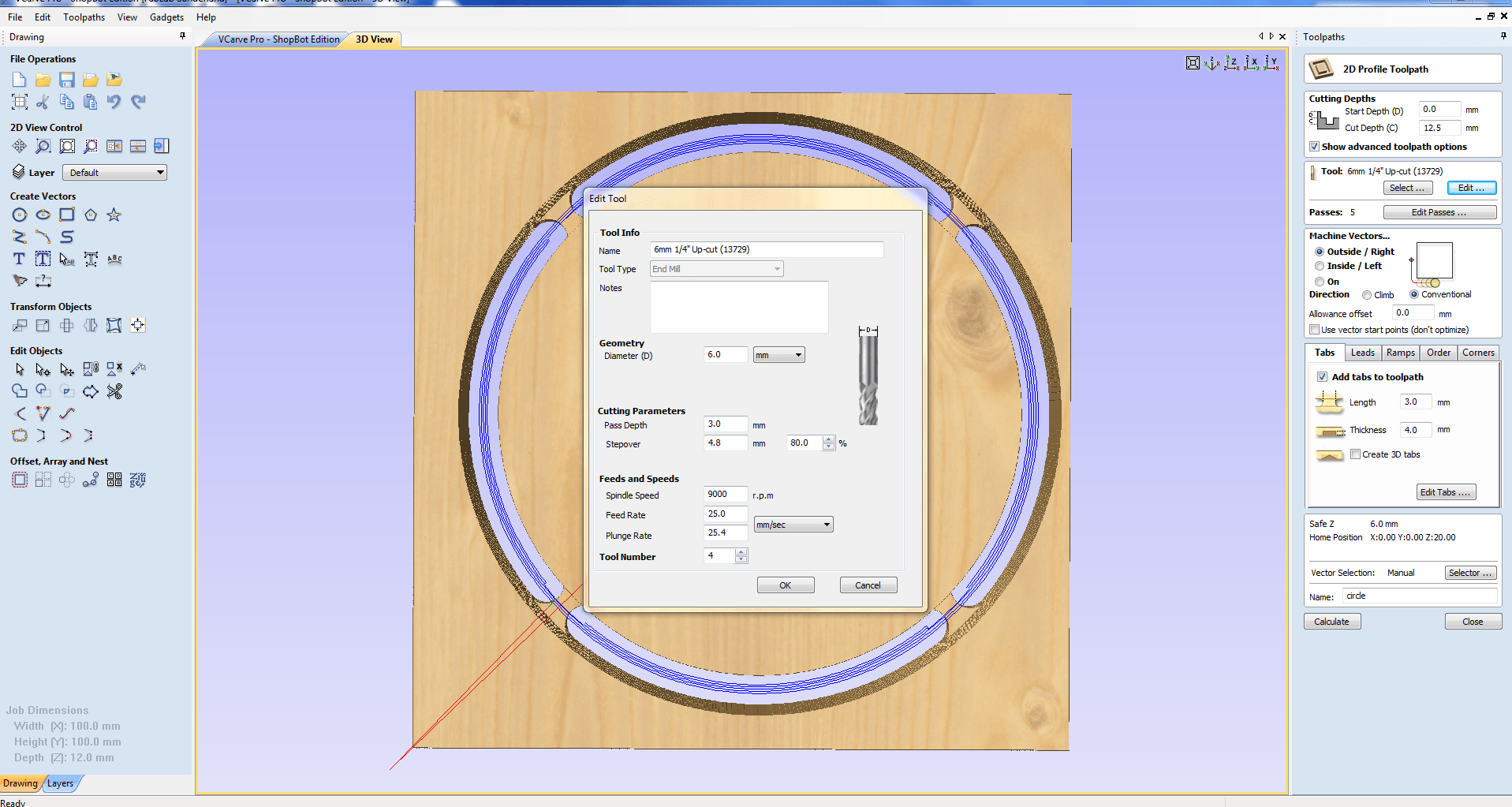
Task: Click the Undo arrow icon
Action: click(x=114, y=102)
